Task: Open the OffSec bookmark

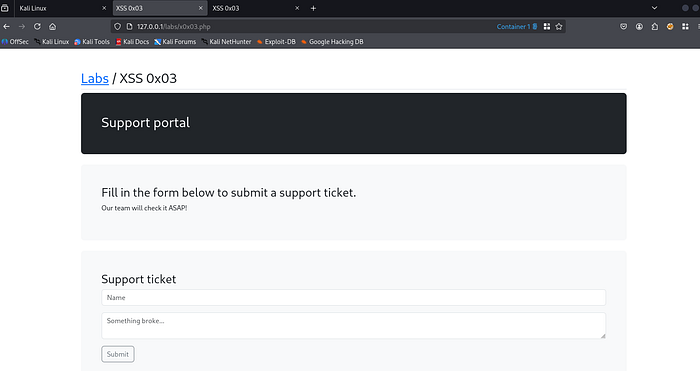Action: (x=15, y=42)
